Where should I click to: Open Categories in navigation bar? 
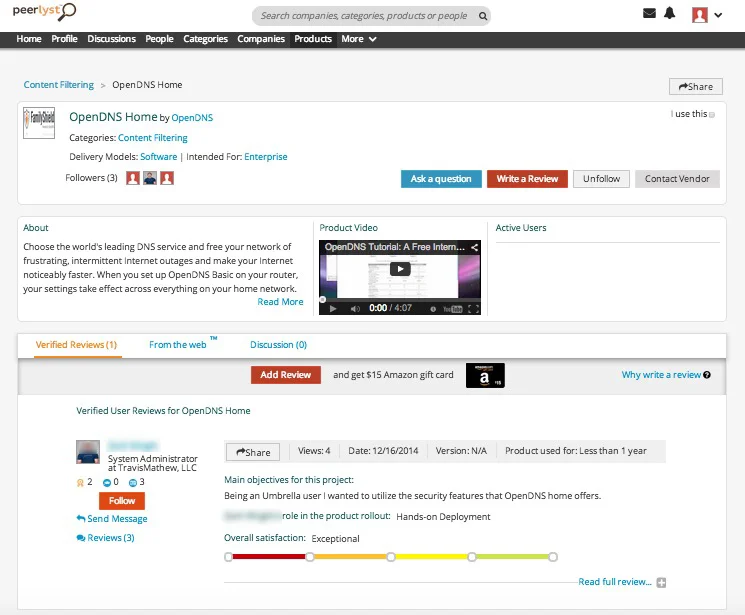point(205,39)
